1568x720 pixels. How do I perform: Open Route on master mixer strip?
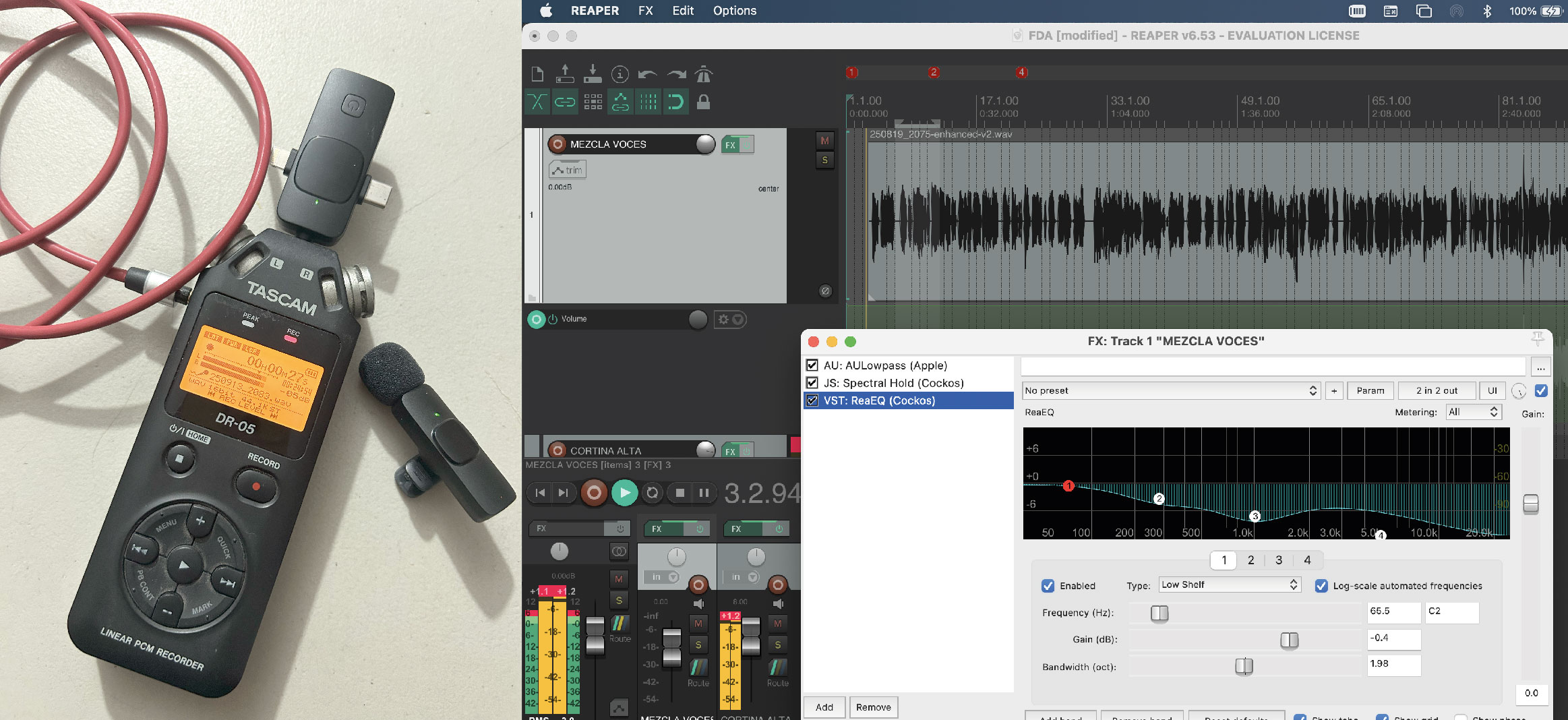click(x=620, y=626)
